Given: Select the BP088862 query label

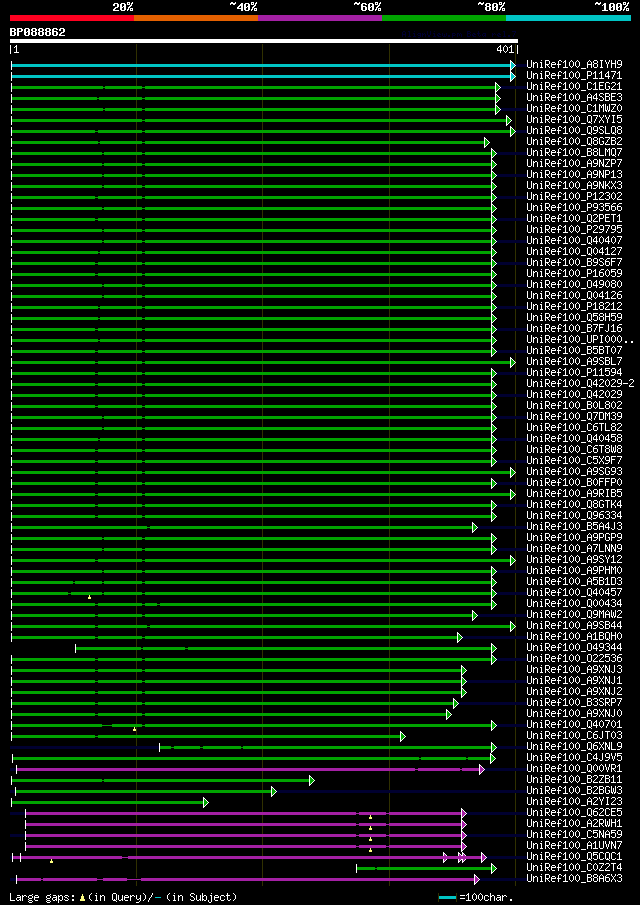Looking at the screenshot, I should click(x=38, y=32).
